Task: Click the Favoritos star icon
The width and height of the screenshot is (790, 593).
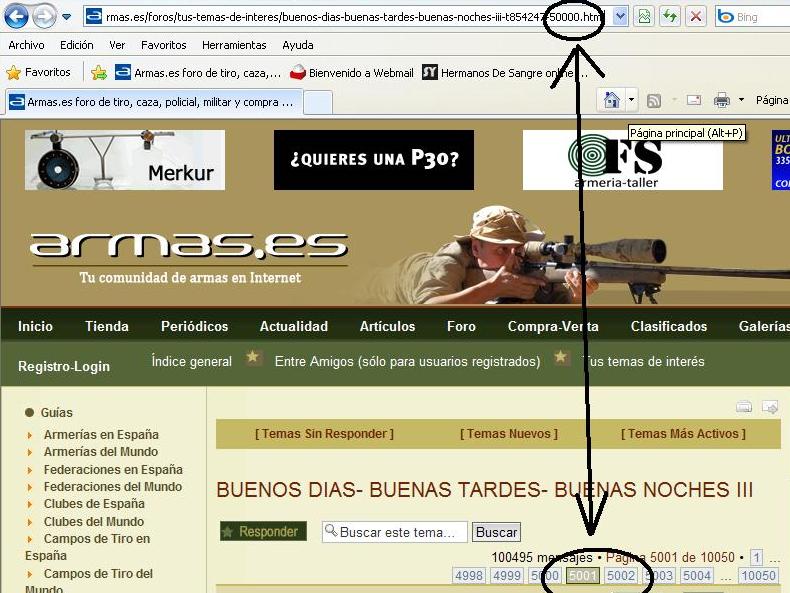Action: tap(14, 72)
